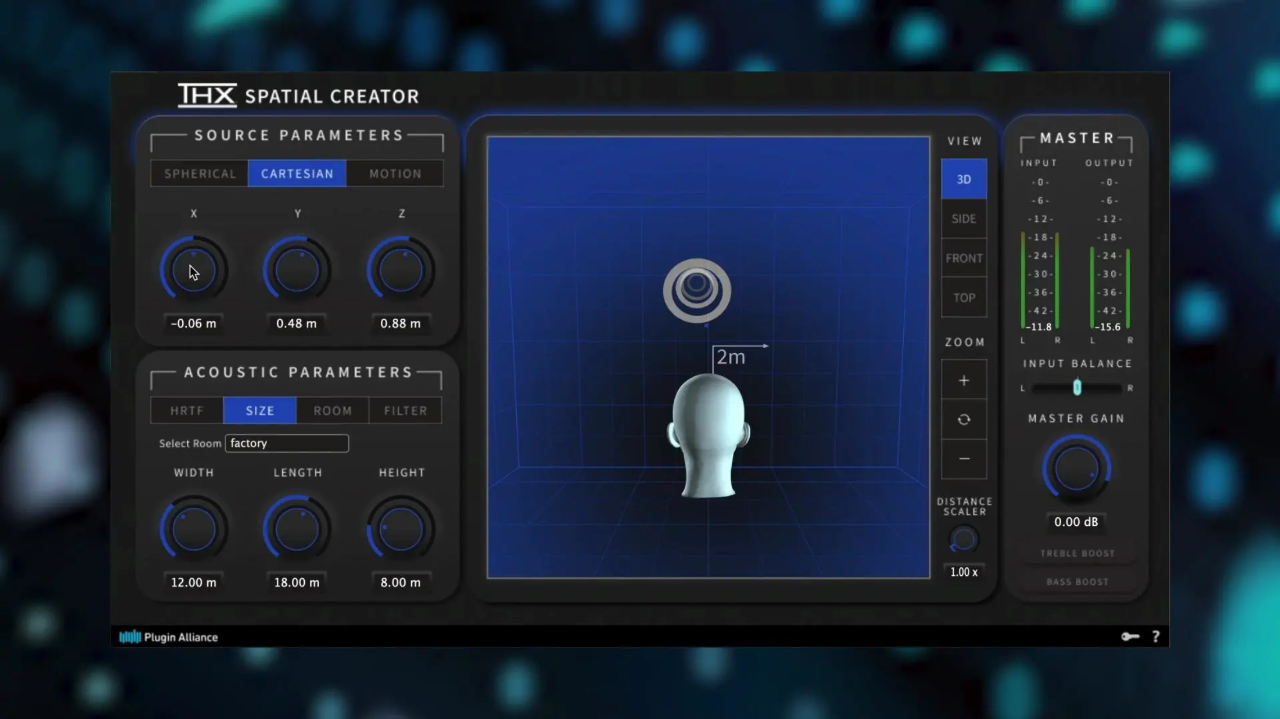
Task: Click the zoom out minus icon
Action: [x=963, y=458]
